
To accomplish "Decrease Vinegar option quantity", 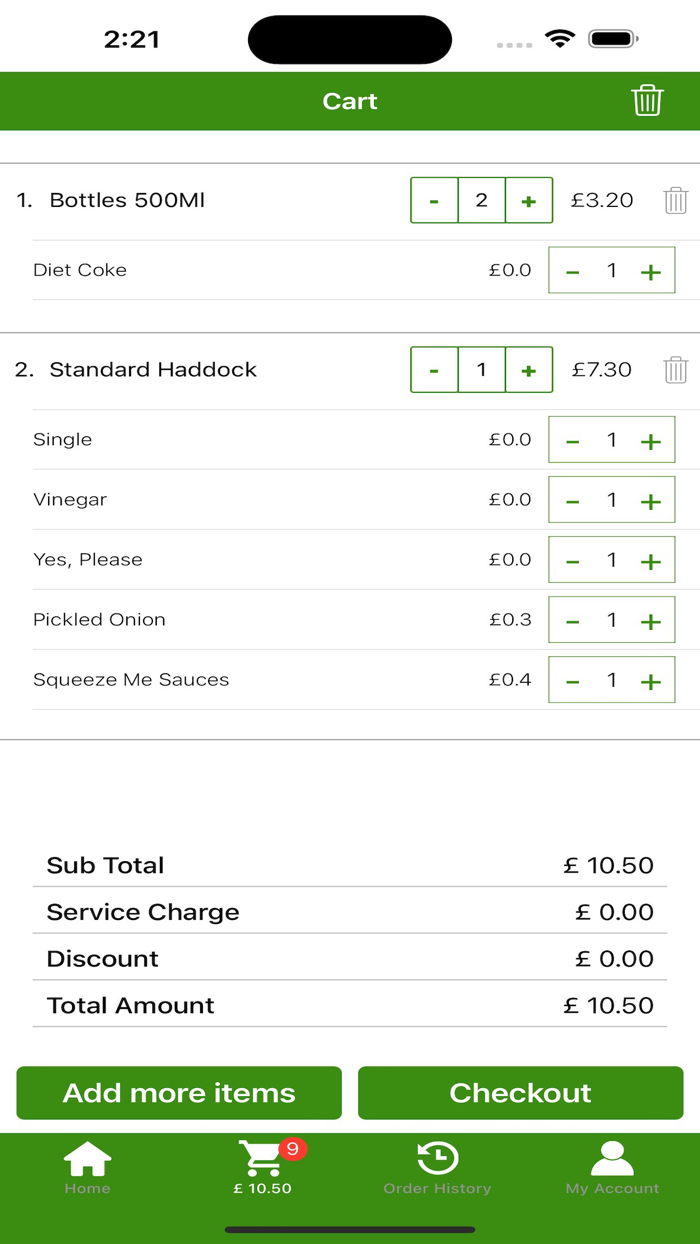I will coord(573,501).
